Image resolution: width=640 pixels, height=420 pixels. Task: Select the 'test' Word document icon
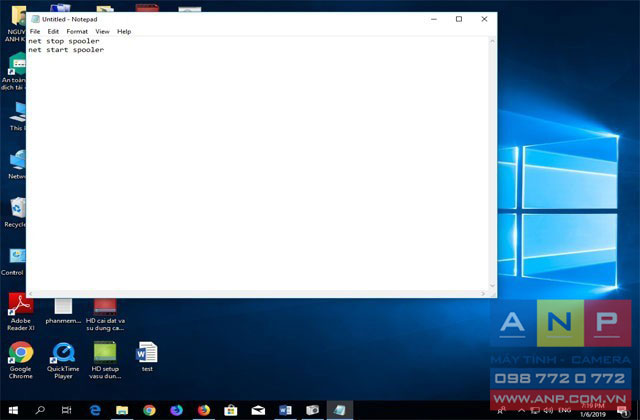147,357
